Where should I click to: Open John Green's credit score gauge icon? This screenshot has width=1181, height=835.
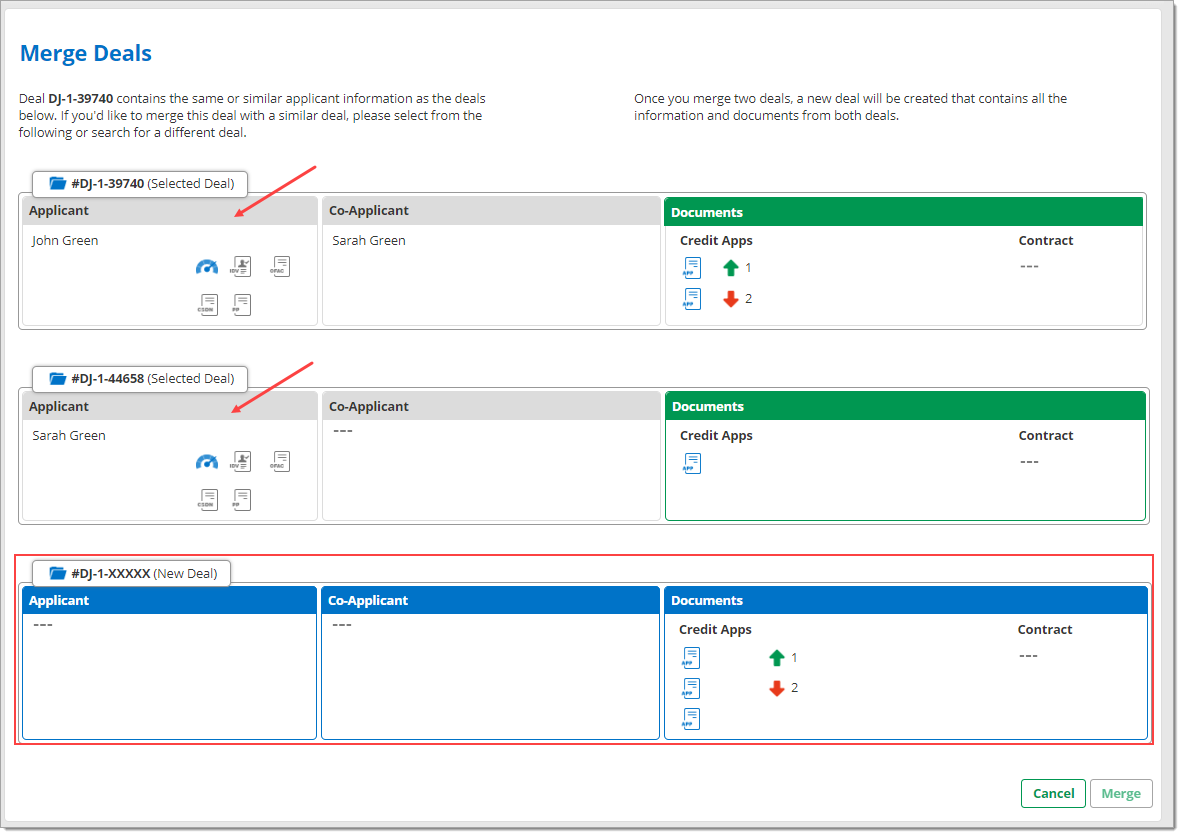[206, 267]
